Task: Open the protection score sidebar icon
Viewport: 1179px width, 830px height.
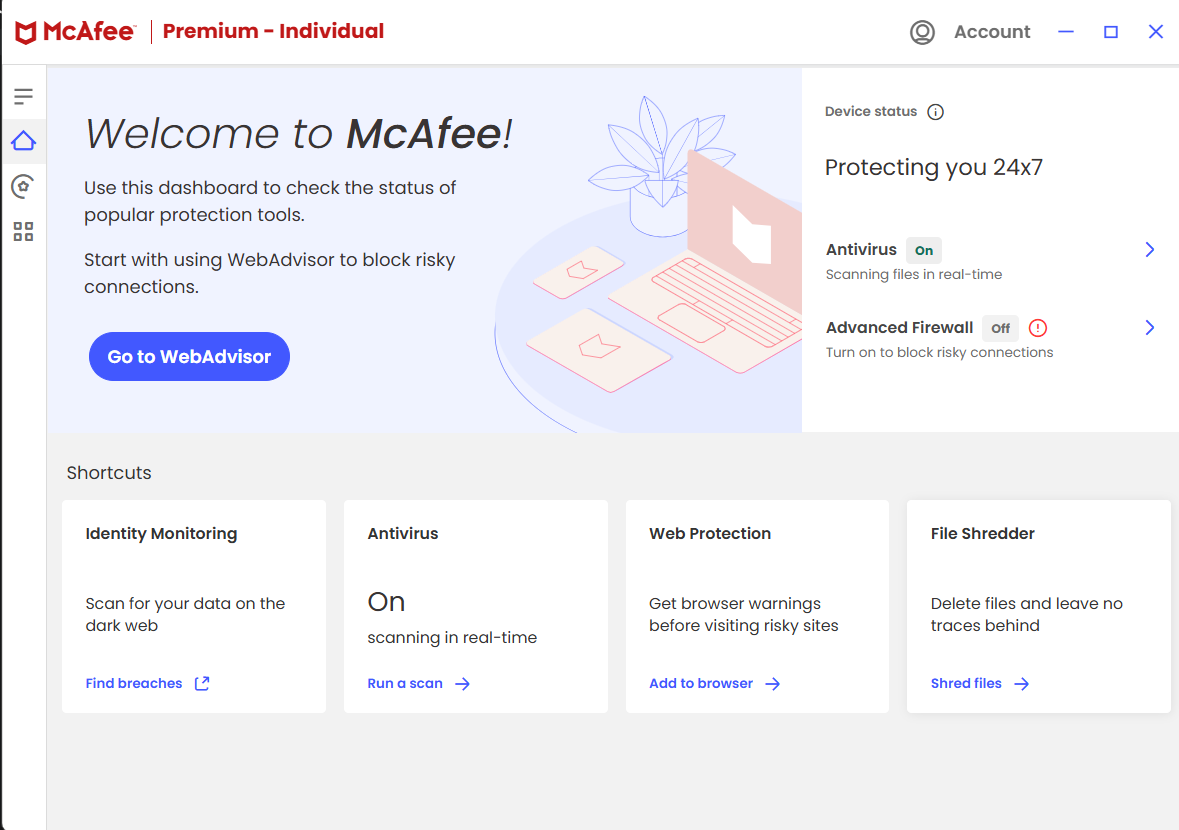Action: tap(23, 186)
